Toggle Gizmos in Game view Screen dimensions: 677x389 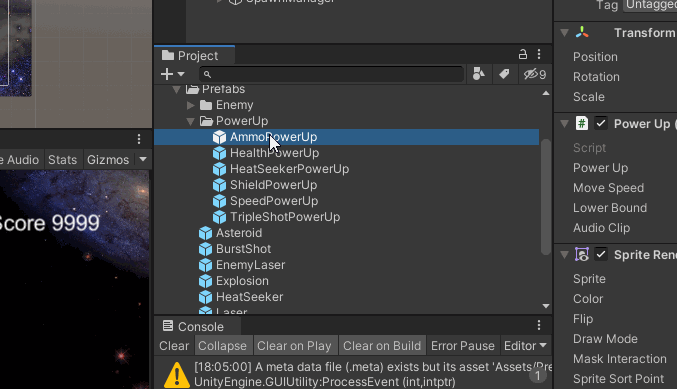pos(108,160)
